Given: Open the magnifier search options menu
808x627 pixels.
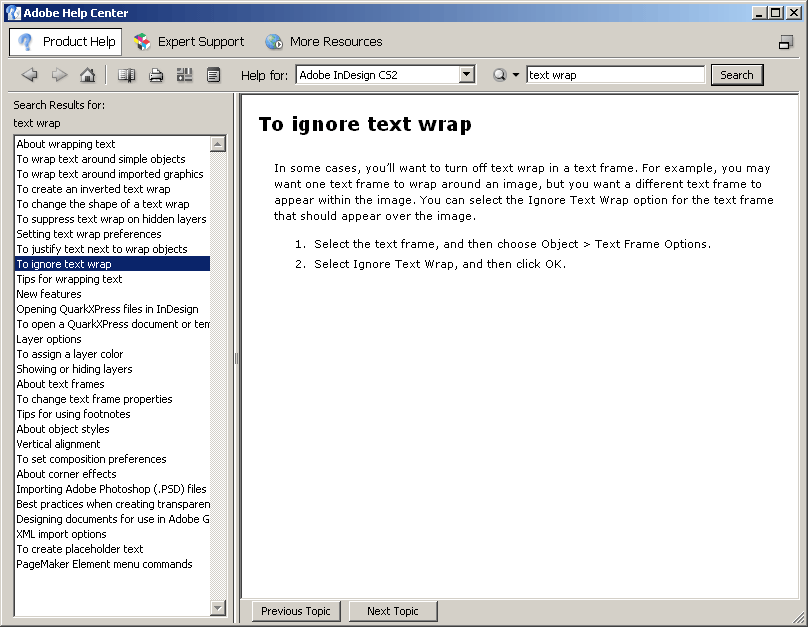Looking at the screenshot, I should click(x=506, y=75).
